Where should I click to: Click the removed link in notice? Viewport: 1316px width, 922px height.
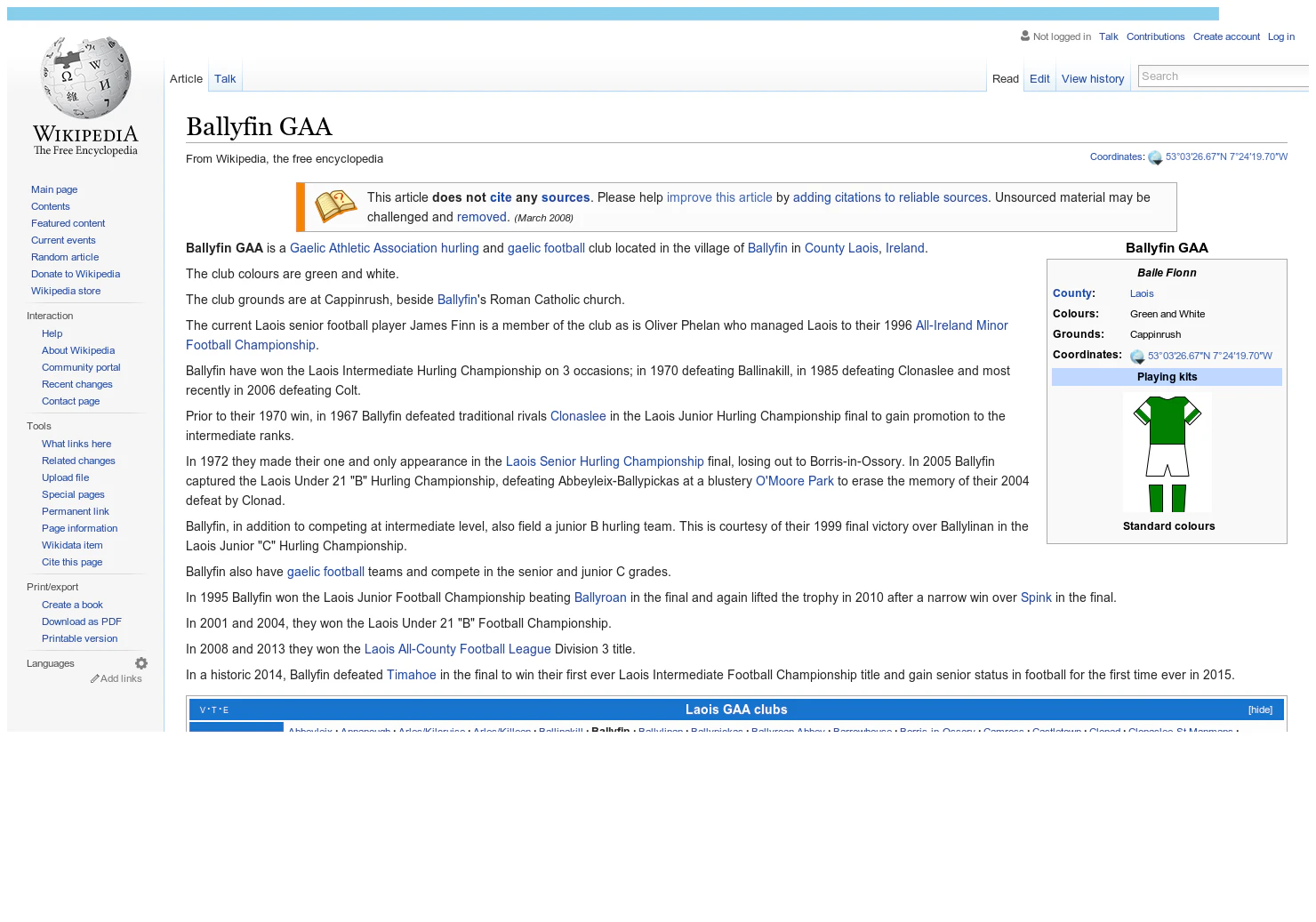coord(481,217)
